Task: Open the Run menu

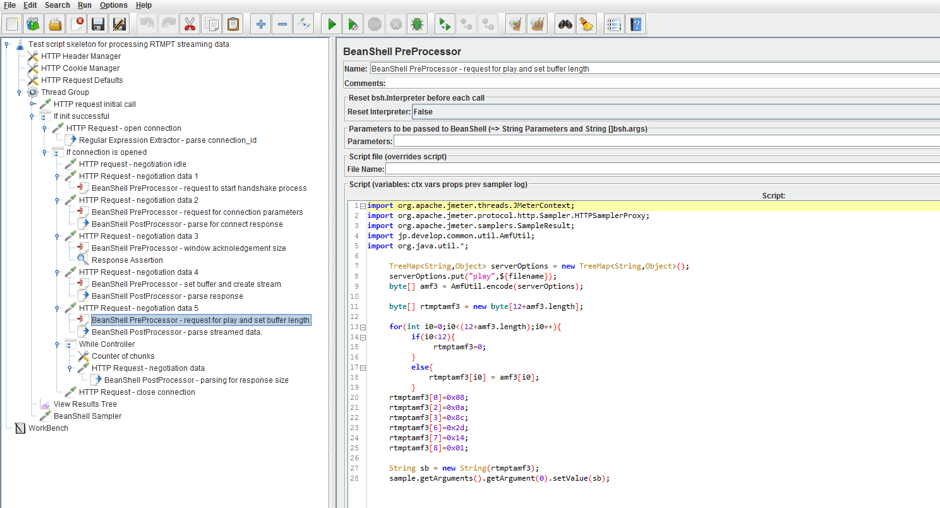Action: click(x=85, y=5)
